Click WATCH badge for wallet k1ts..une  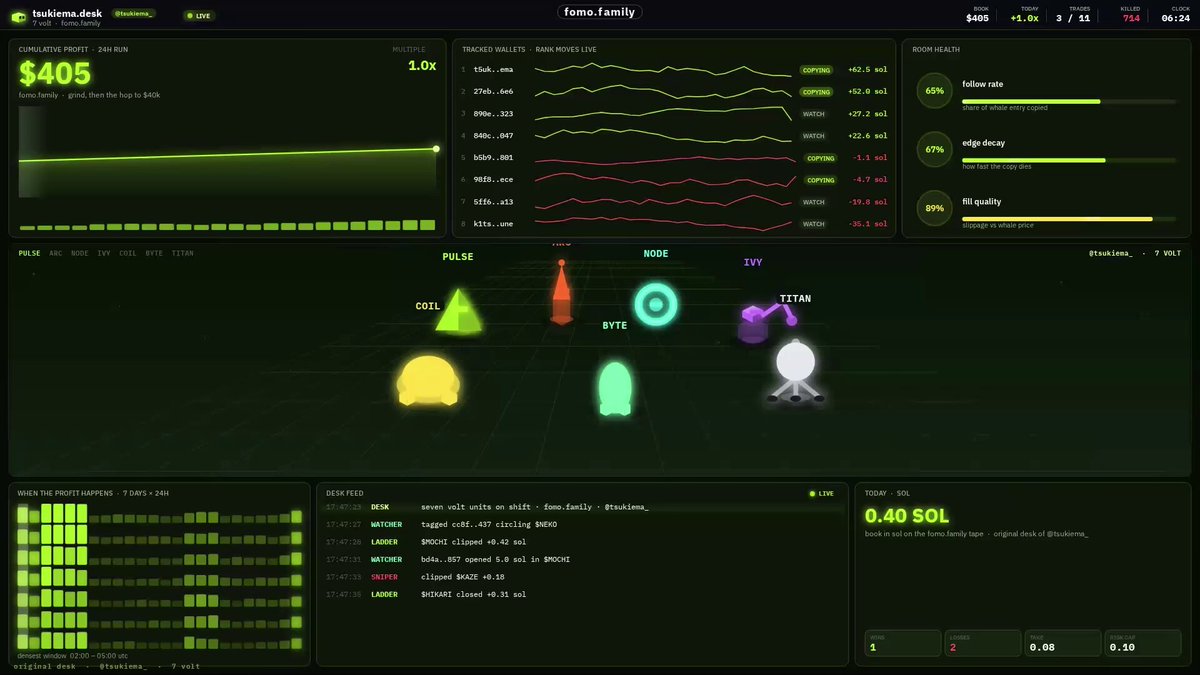814,224
